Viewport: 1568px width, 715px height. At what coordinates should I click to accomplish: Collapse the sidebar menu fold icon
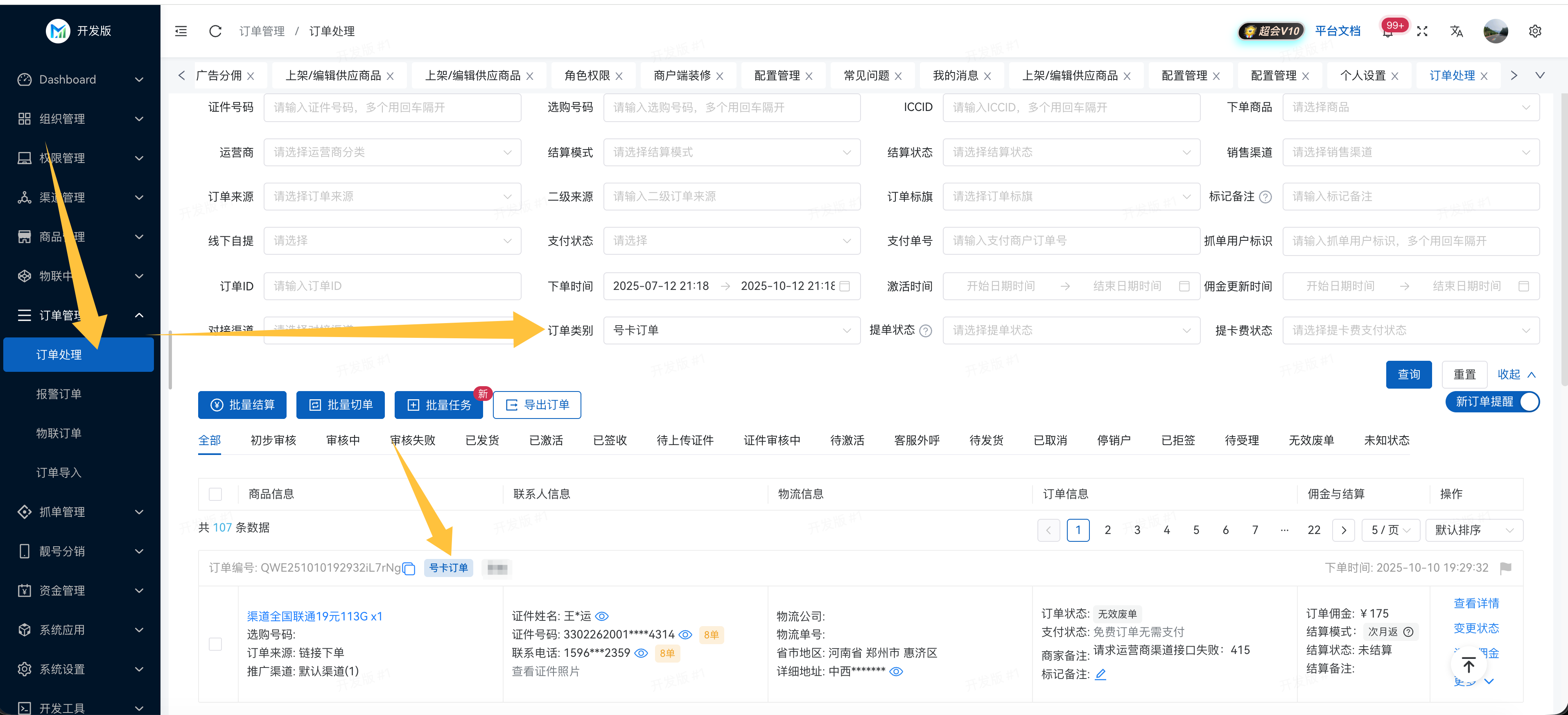tap(181, 31)
